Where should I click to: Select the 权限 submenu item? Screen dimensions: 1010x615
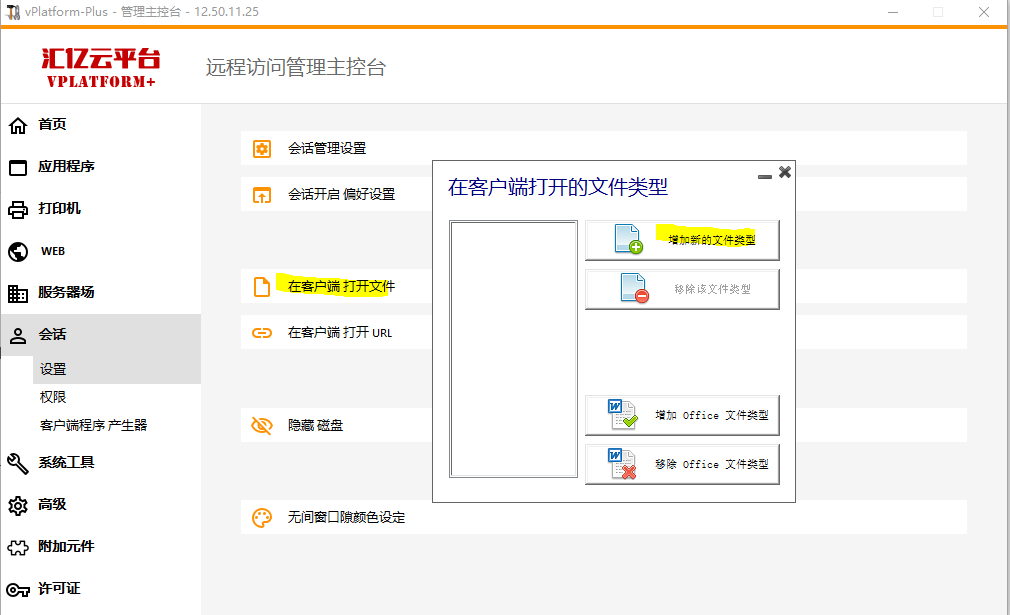point(53,397)
